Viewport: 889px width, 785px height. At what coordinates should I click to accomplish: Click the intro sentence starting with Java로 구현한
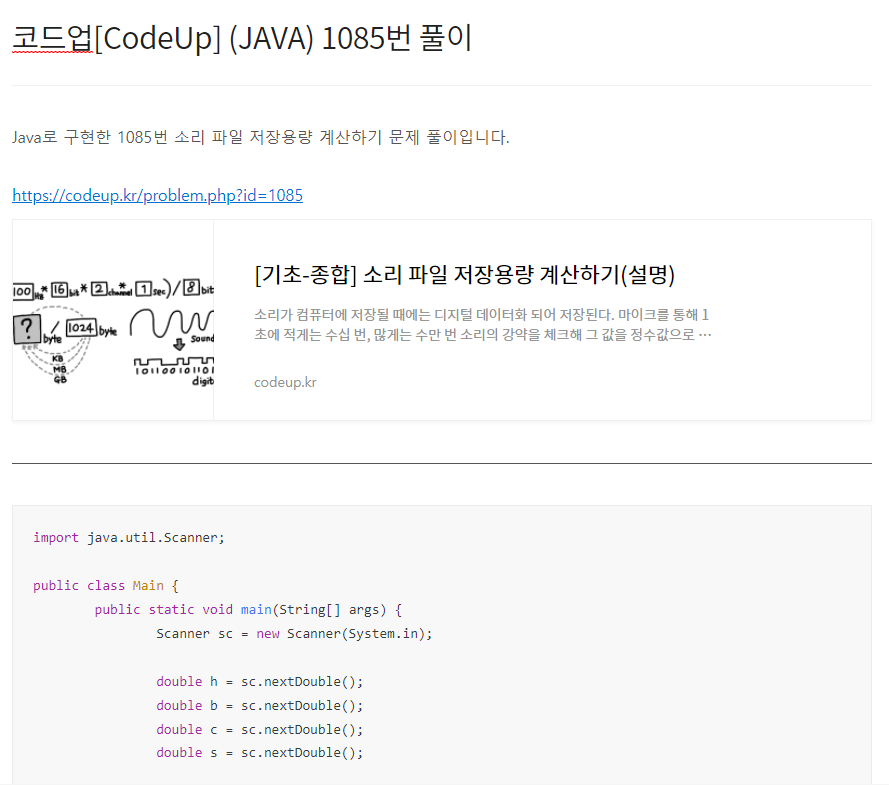coord(261,137)
